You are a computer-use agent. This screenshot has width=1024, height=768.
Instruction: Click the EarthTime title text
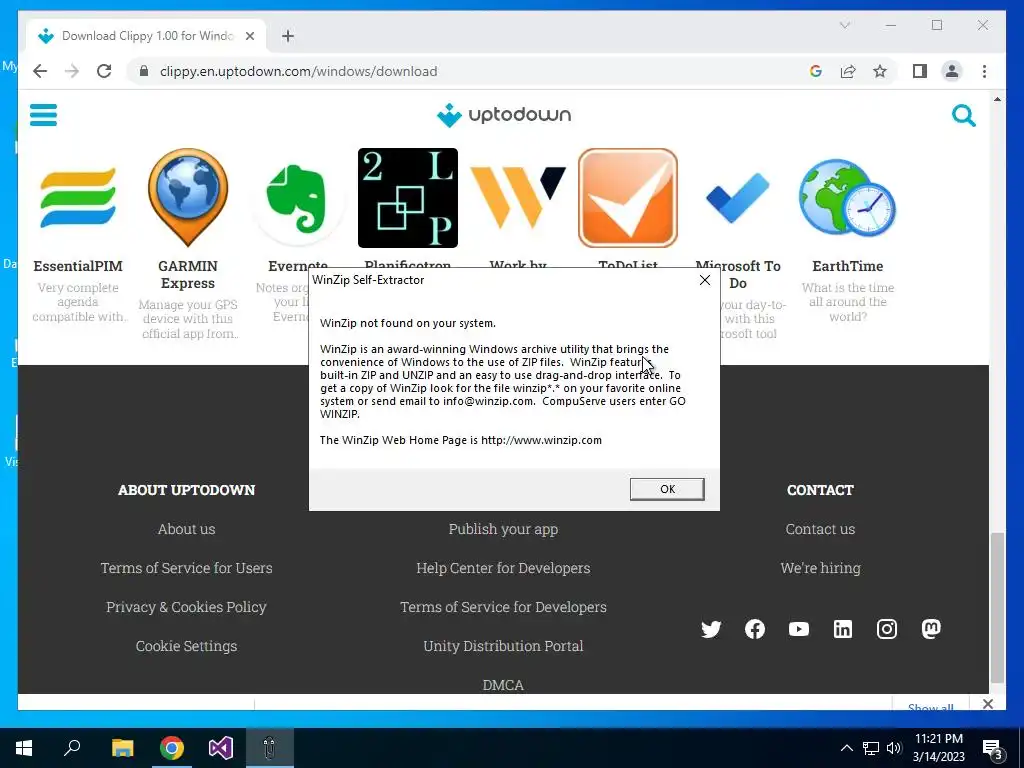[848, 266]
